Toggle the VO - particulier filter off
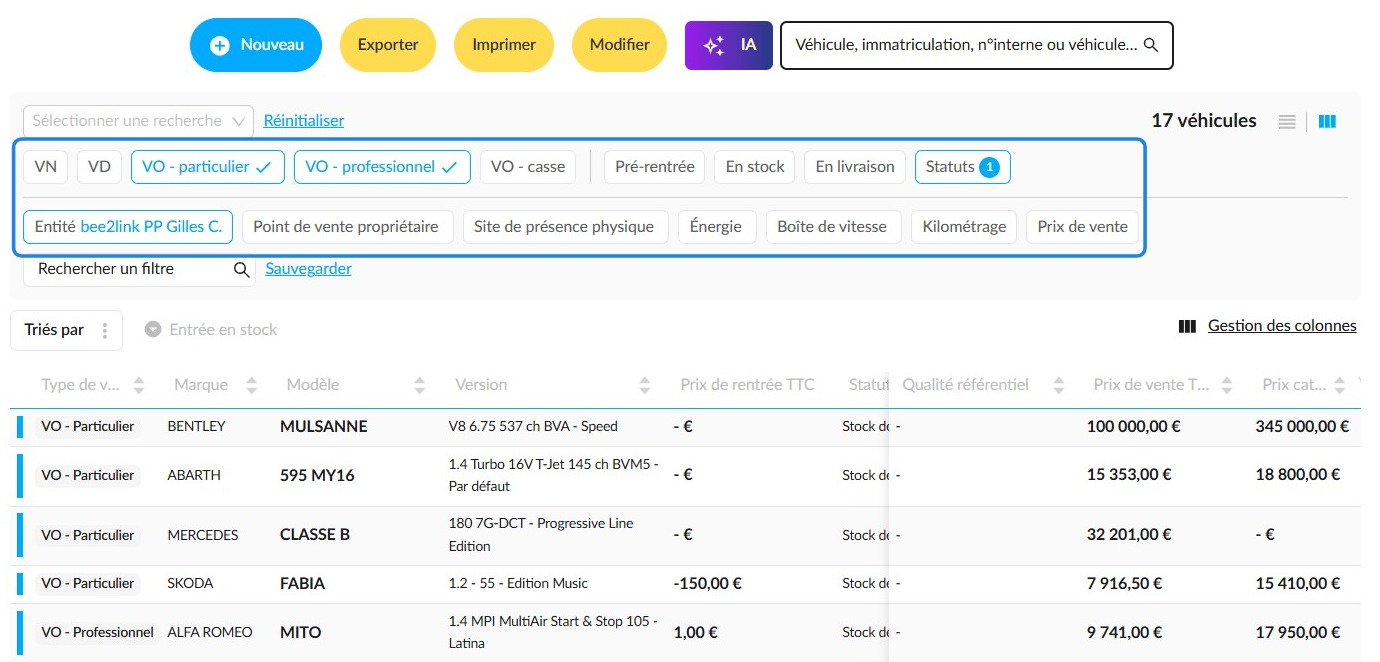The image size is (1380, 662). point(208,167)
